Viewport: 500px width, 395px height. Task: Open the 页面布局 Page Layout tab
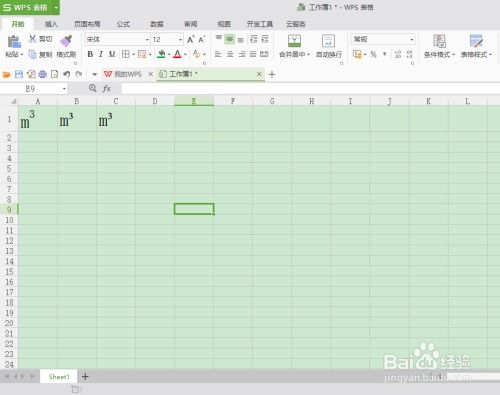(x=87, y=24)
